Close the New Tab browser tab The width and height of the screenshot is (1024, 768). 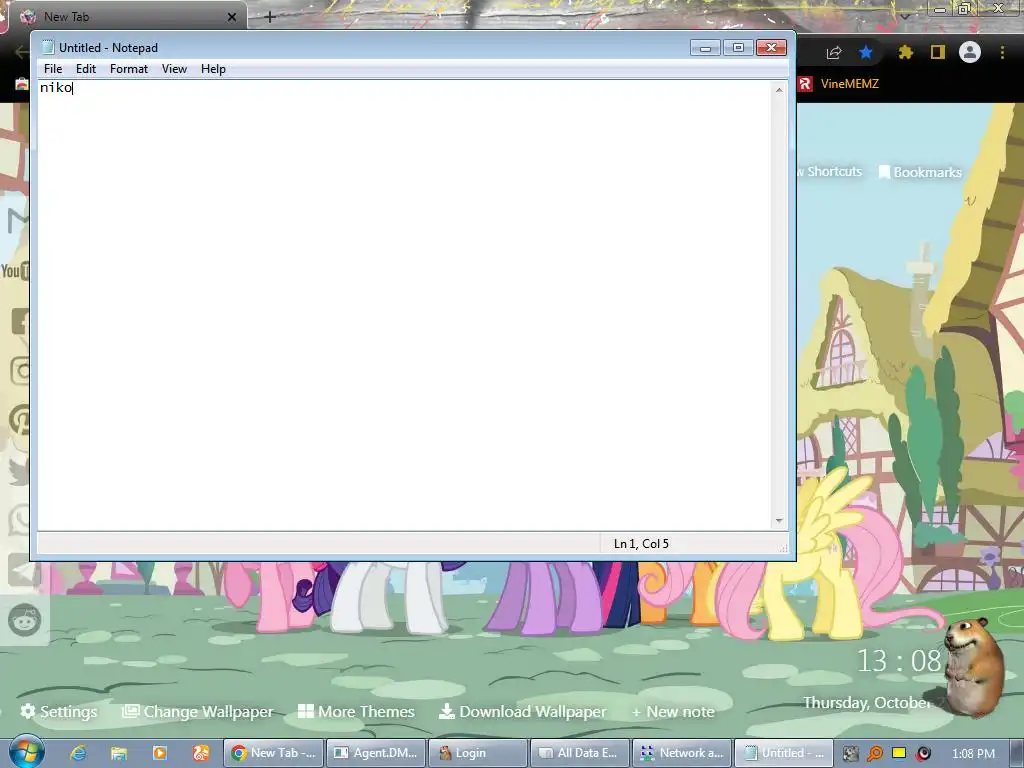[232, 17]
